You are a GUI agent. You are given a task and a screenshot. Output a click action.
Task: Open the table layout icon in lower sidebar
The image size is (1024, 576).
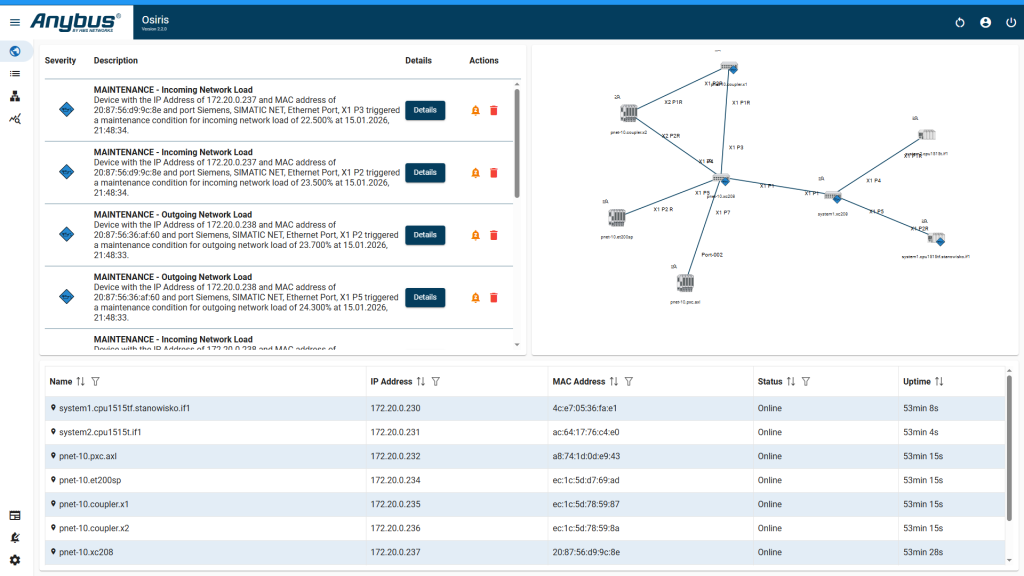(x=14, y=515)
